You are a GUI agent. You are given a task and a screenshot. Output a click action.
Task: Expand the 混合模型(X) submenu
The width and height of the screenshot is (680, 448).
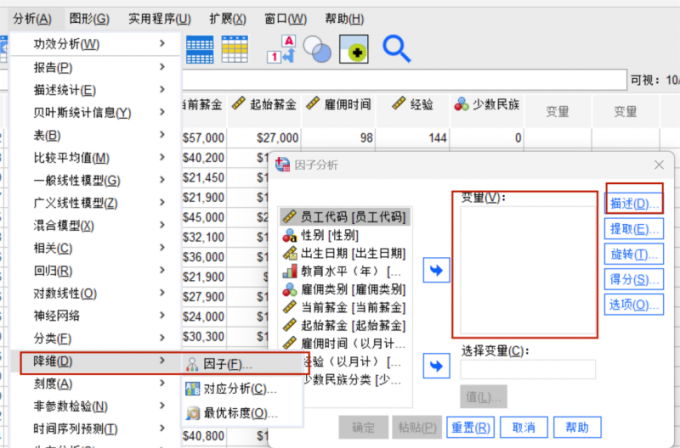[x=95, y=226]
